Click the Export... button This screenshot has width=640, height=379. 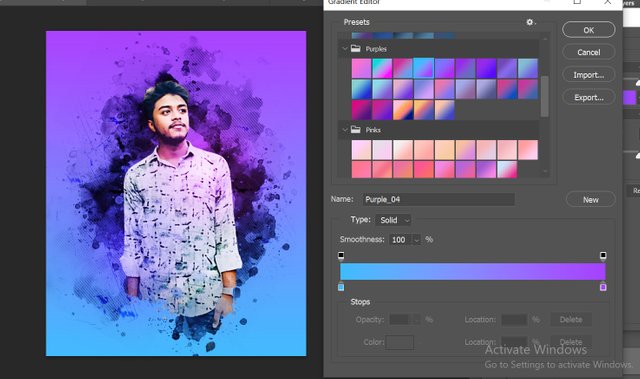pyautogui.click(x=589, y=98)
